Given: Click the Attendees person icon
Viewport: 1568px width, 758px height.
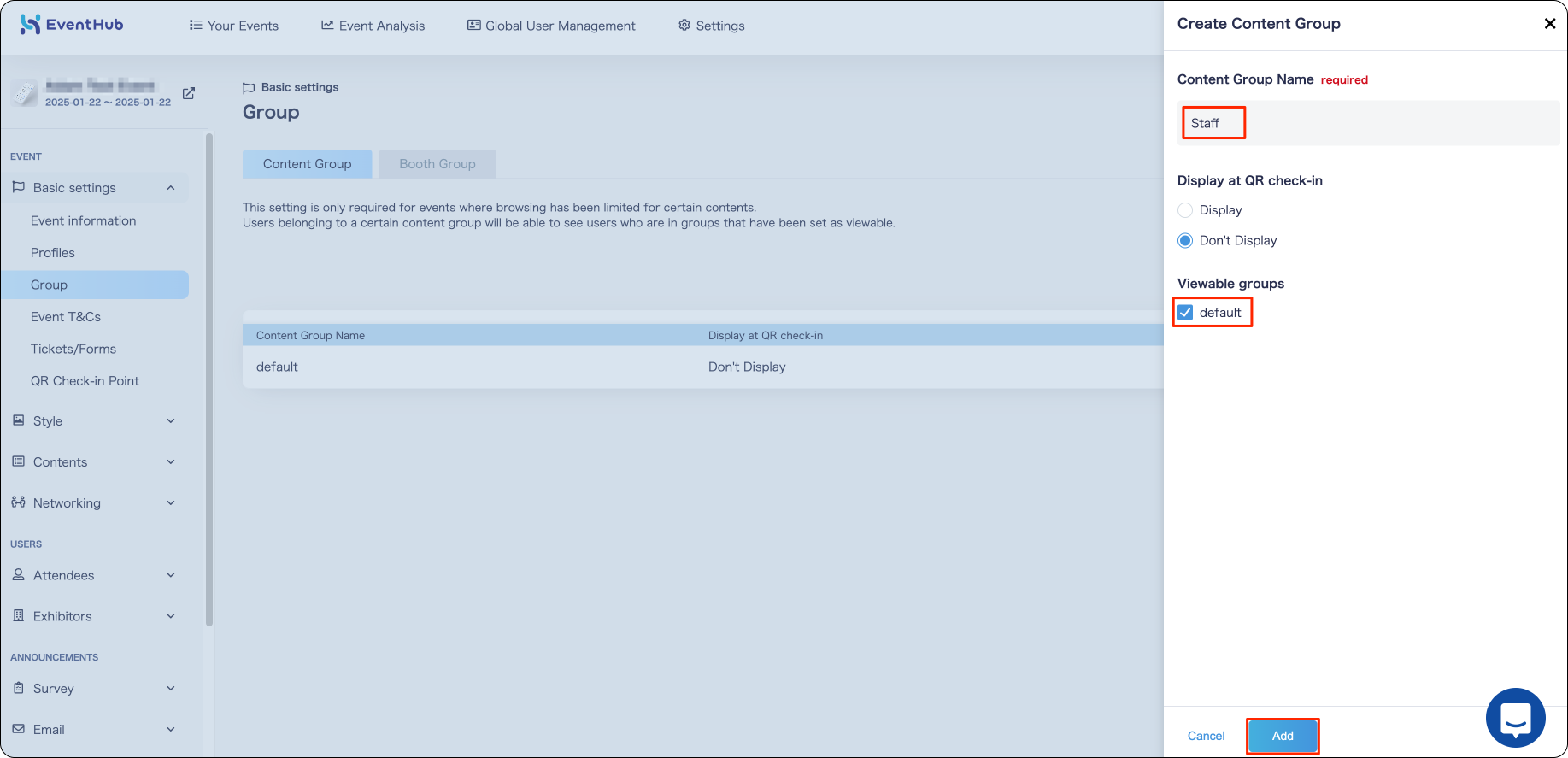Looking at the screenshot, I should point(19,575).
